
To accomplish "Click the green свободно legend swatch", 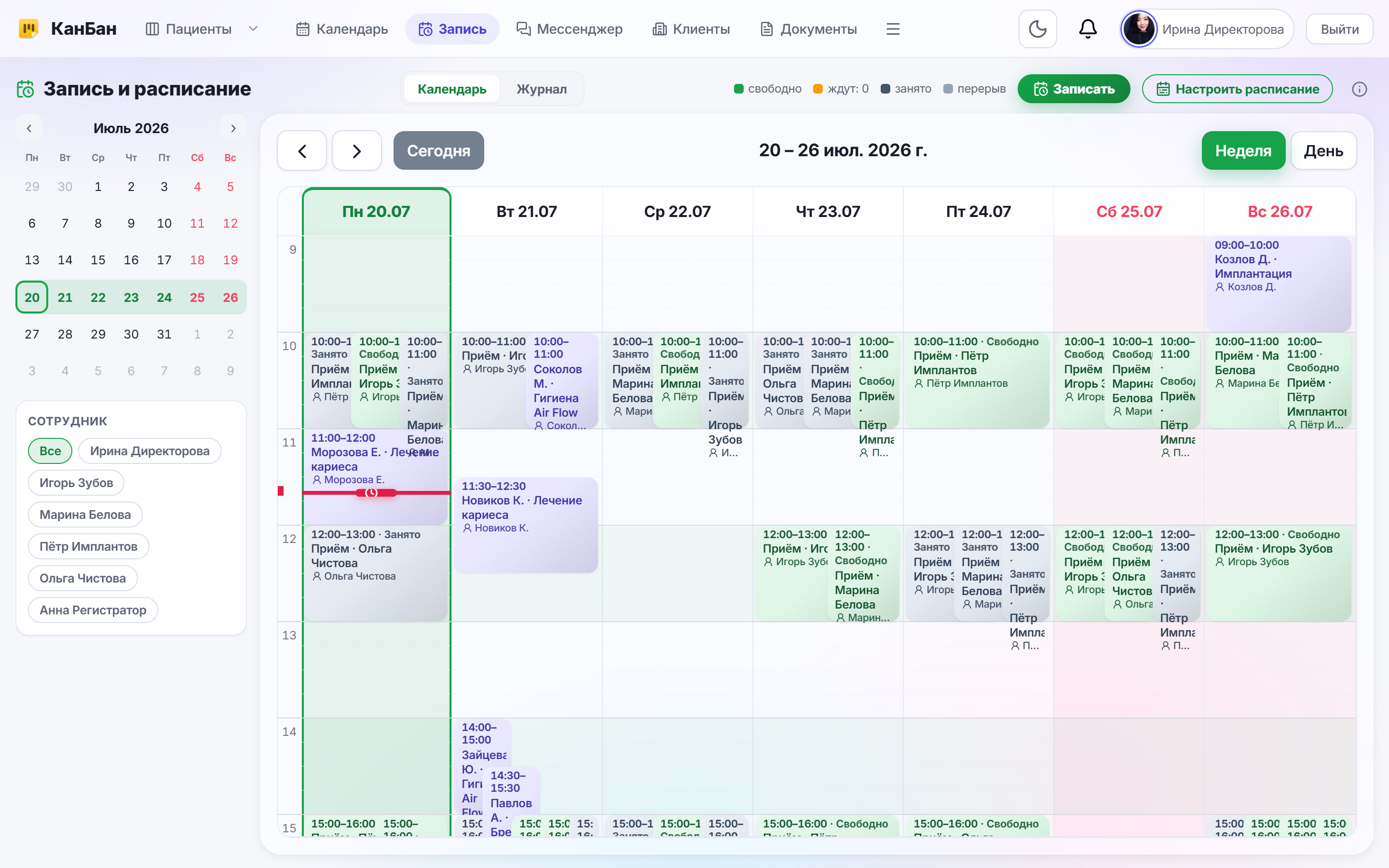I will click(x=739, y=88).
